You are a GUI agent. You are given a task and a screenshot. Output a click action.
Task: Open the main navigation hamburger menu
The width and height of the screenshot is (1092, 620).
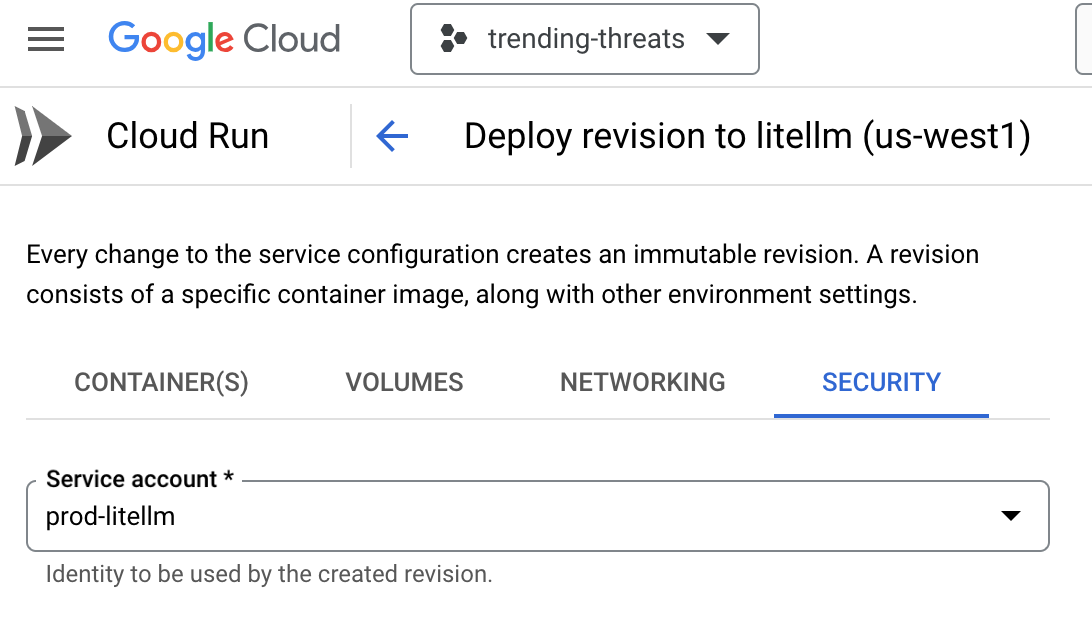point(46,39)
